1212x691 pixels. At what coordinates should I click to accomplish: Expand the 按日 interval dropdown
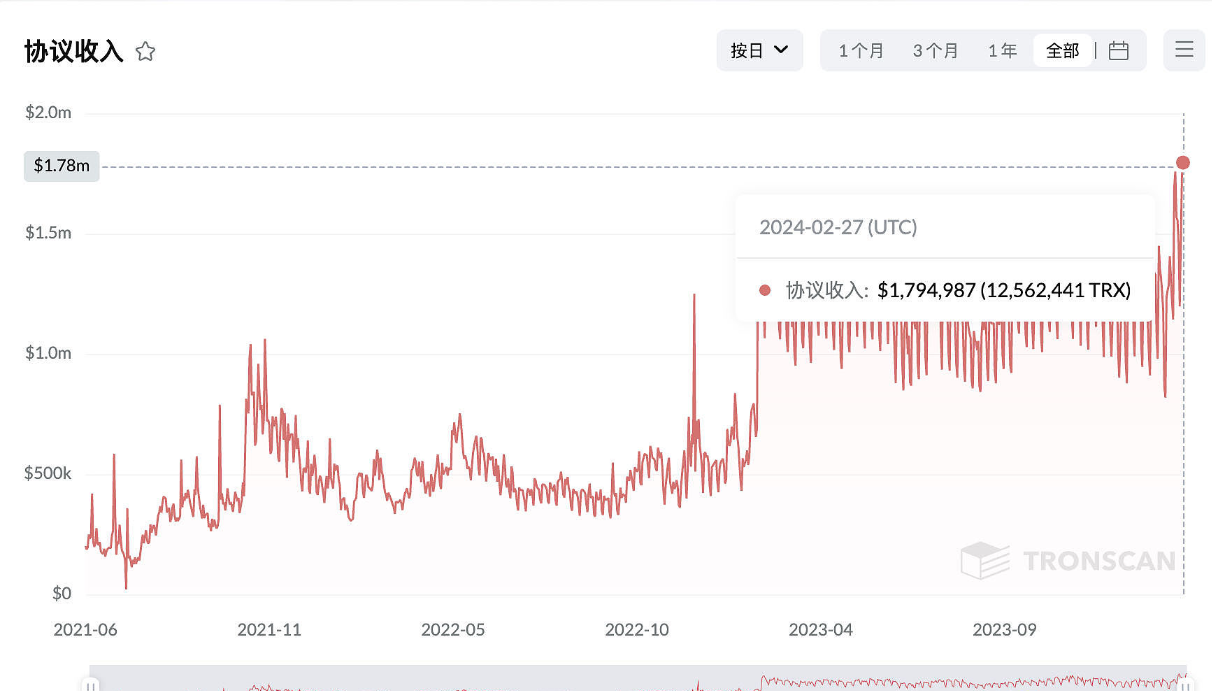[x=759, y=50]
